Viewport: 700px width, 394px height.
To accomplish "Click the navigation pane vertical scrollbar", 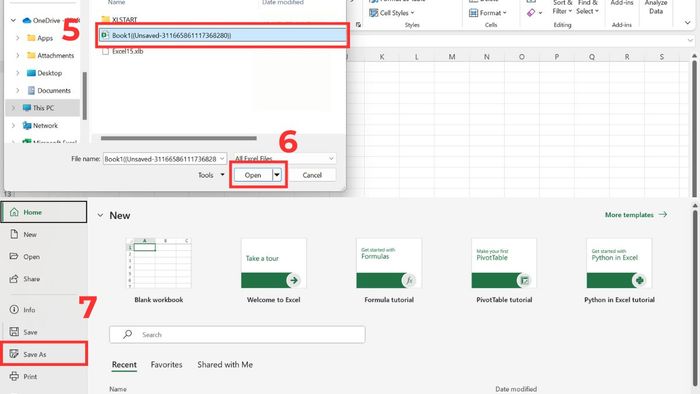I will pyautogui.click(x=84, y=96).
